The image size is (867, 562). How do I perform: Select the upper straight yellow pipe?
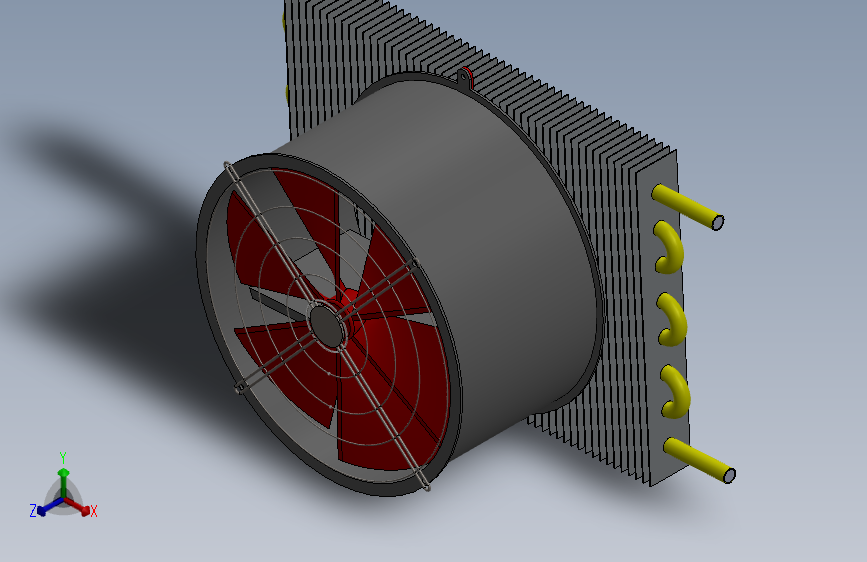(x=688, y=207)
